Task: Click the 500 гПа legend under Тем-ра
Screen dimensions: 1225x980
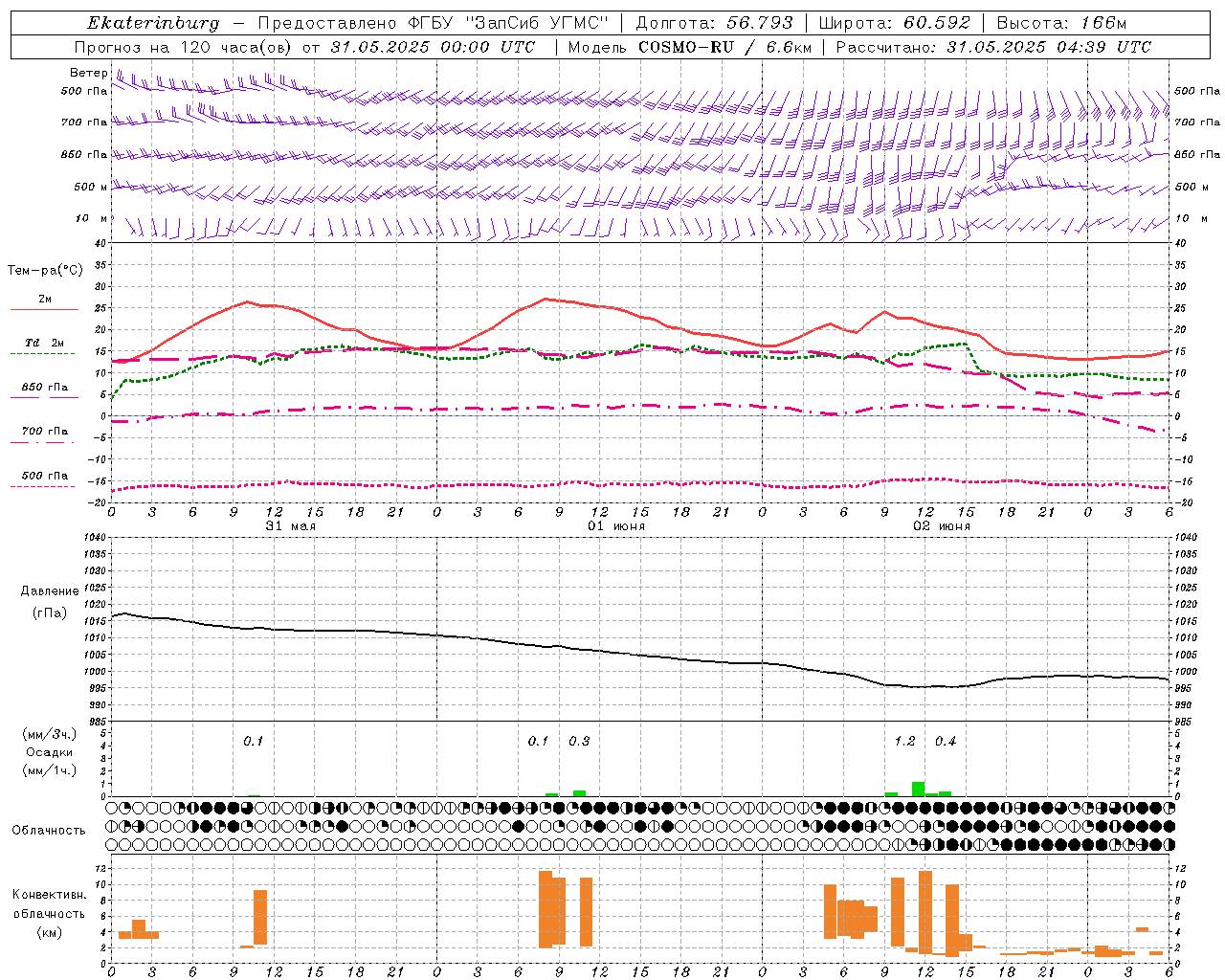Action: pyautogui.click(x=44, y=479)
